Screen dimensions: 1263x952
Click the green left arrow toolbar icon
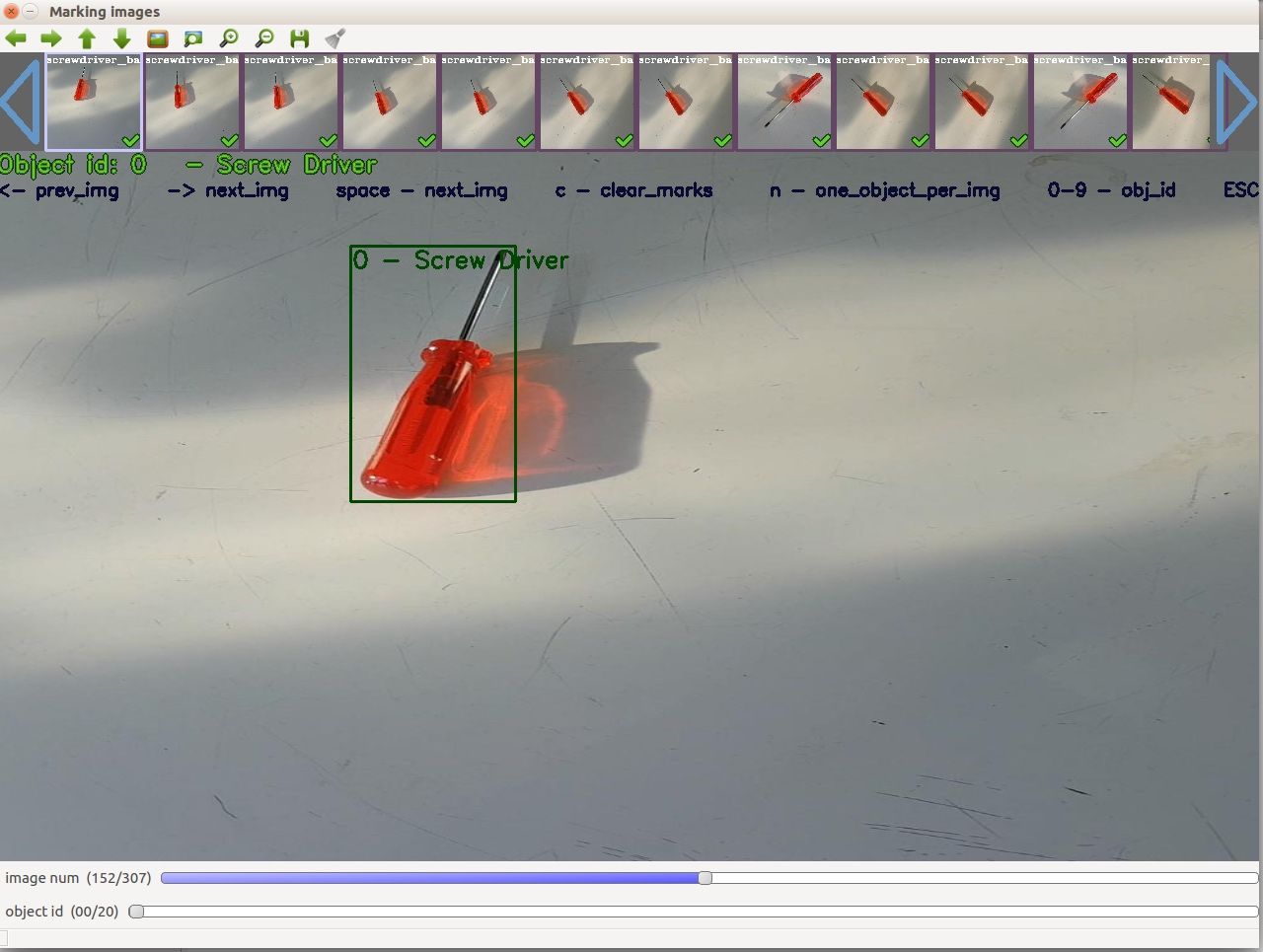[16, 38]
